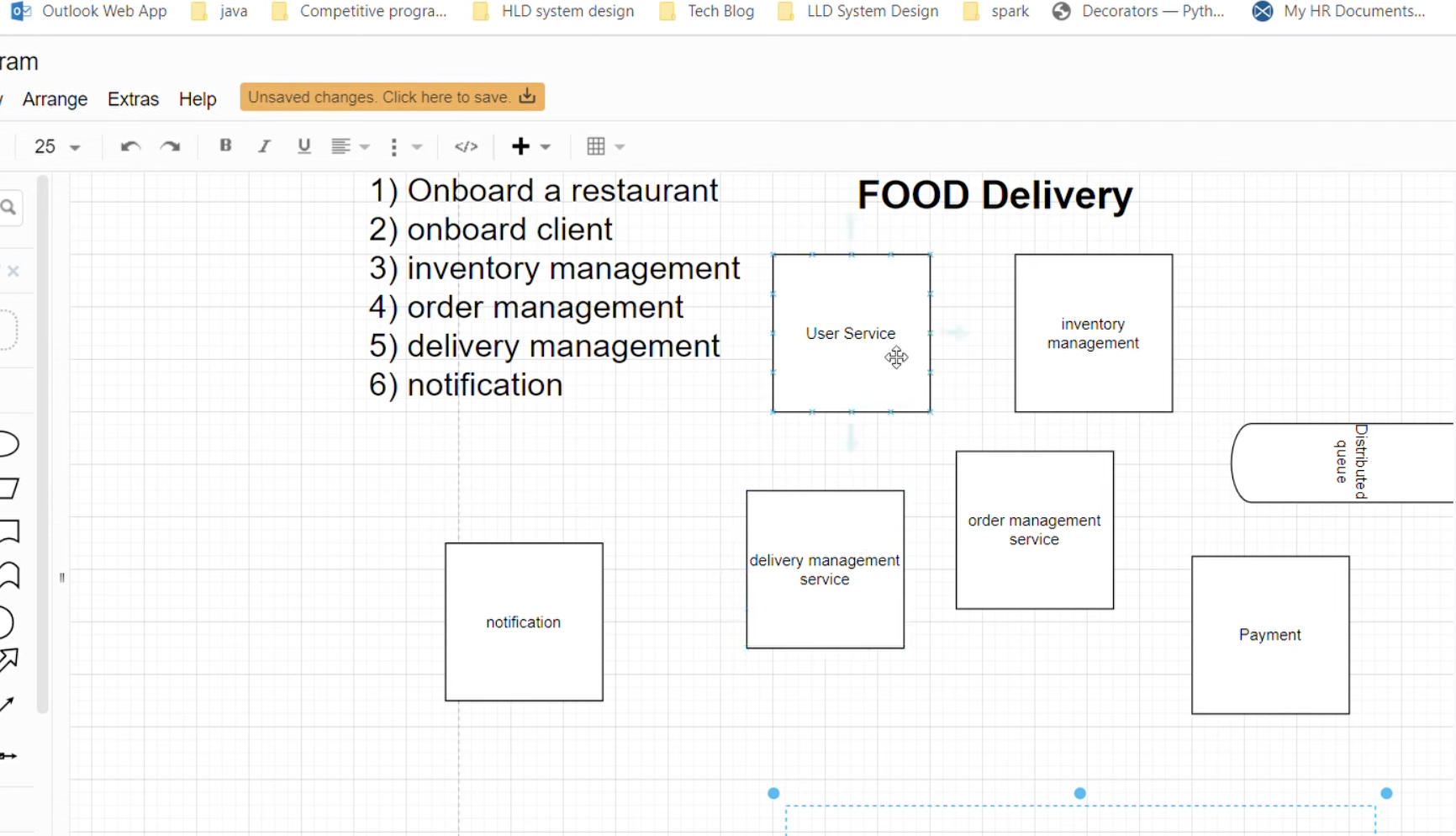Select the ellipse shape in sidebar

[8, 444]
